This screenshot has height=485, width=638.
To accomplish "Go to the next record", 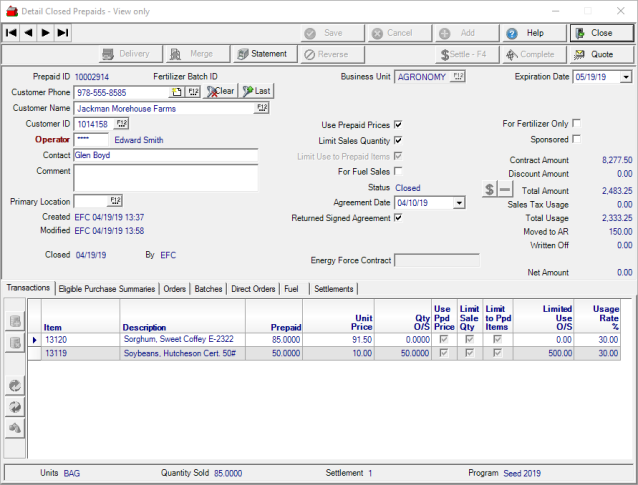I will 45,33.
